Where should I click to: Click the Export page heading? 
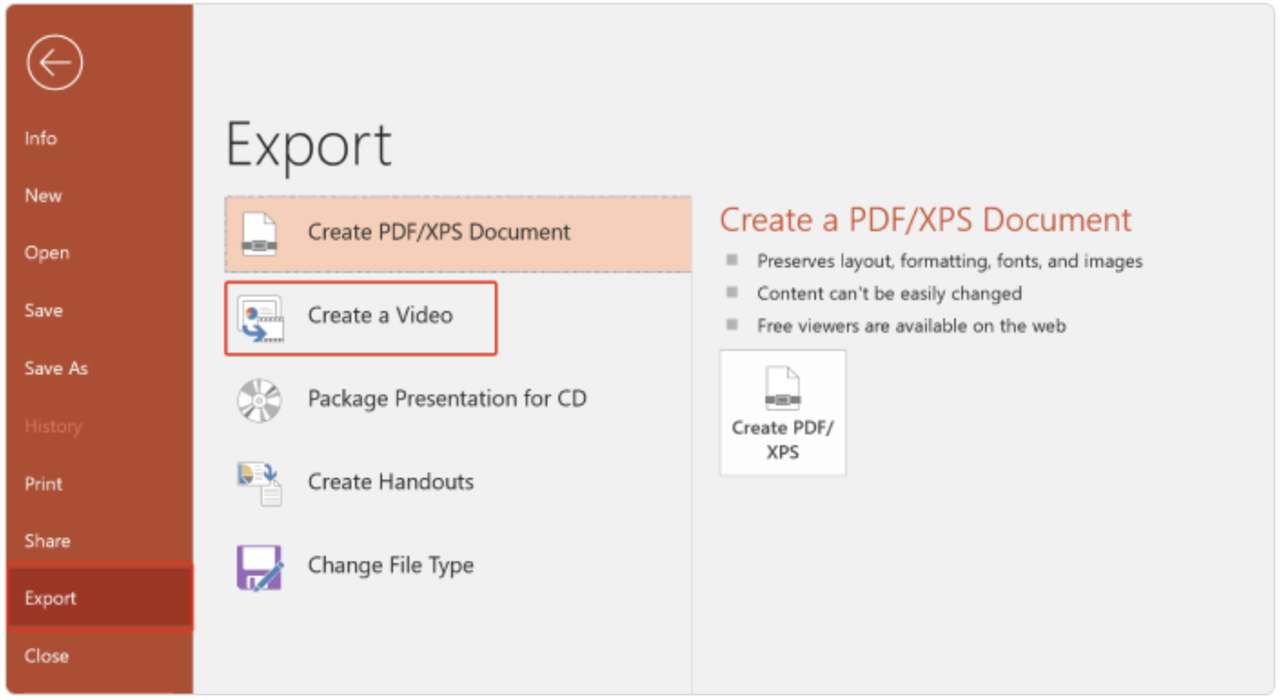pyautogui.click(x=309, y=145)
